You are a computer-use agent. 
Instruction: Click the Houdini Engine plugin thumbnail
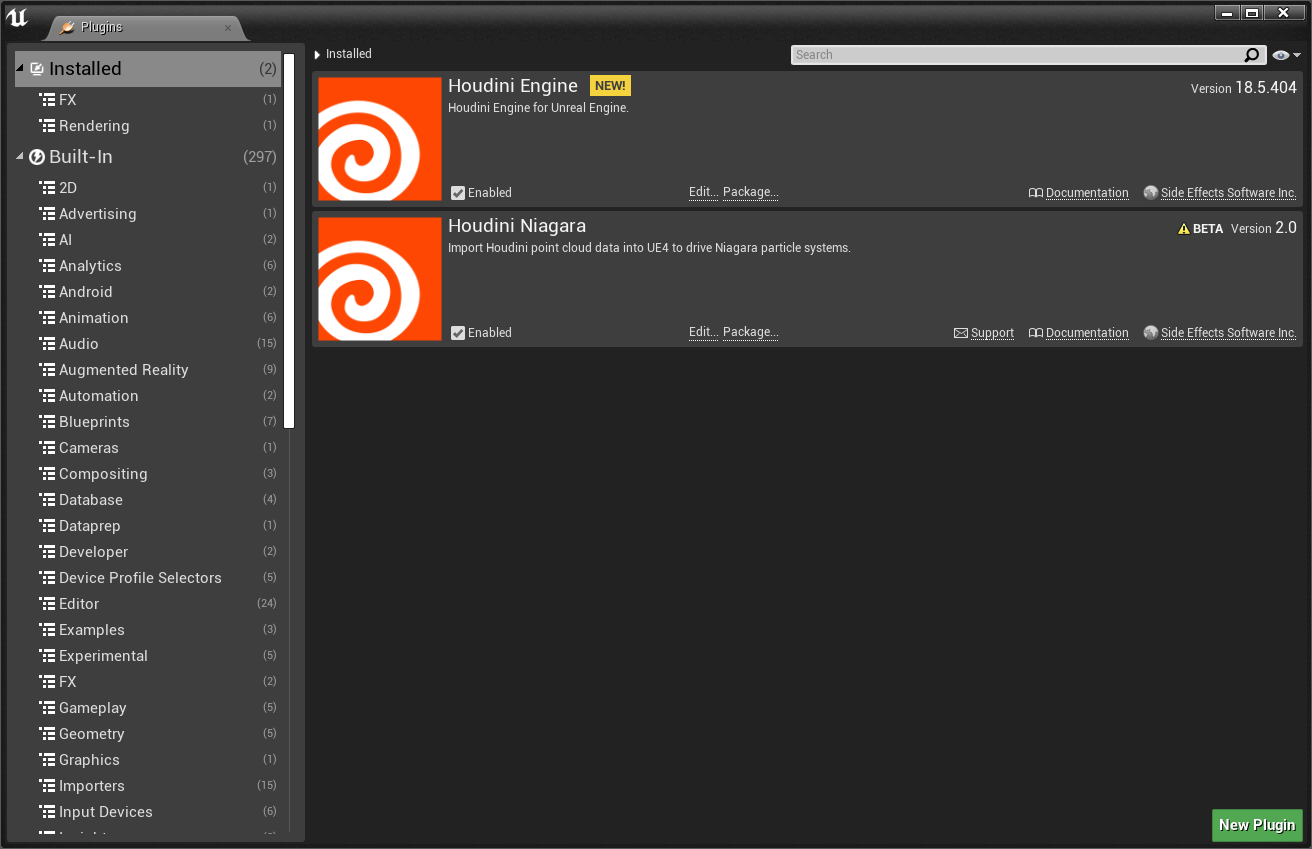click(380, 139)
